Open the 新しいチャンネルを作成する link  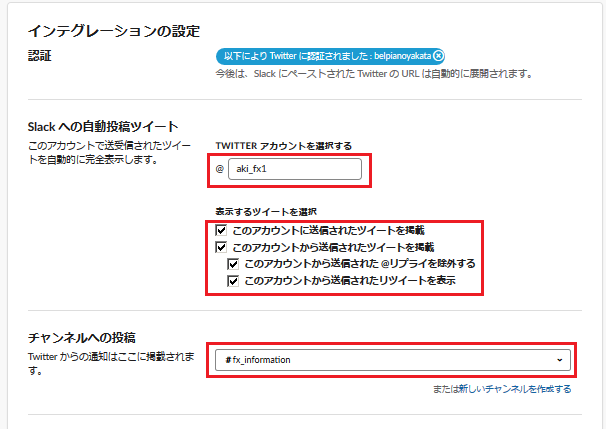(x=514, y=389)
